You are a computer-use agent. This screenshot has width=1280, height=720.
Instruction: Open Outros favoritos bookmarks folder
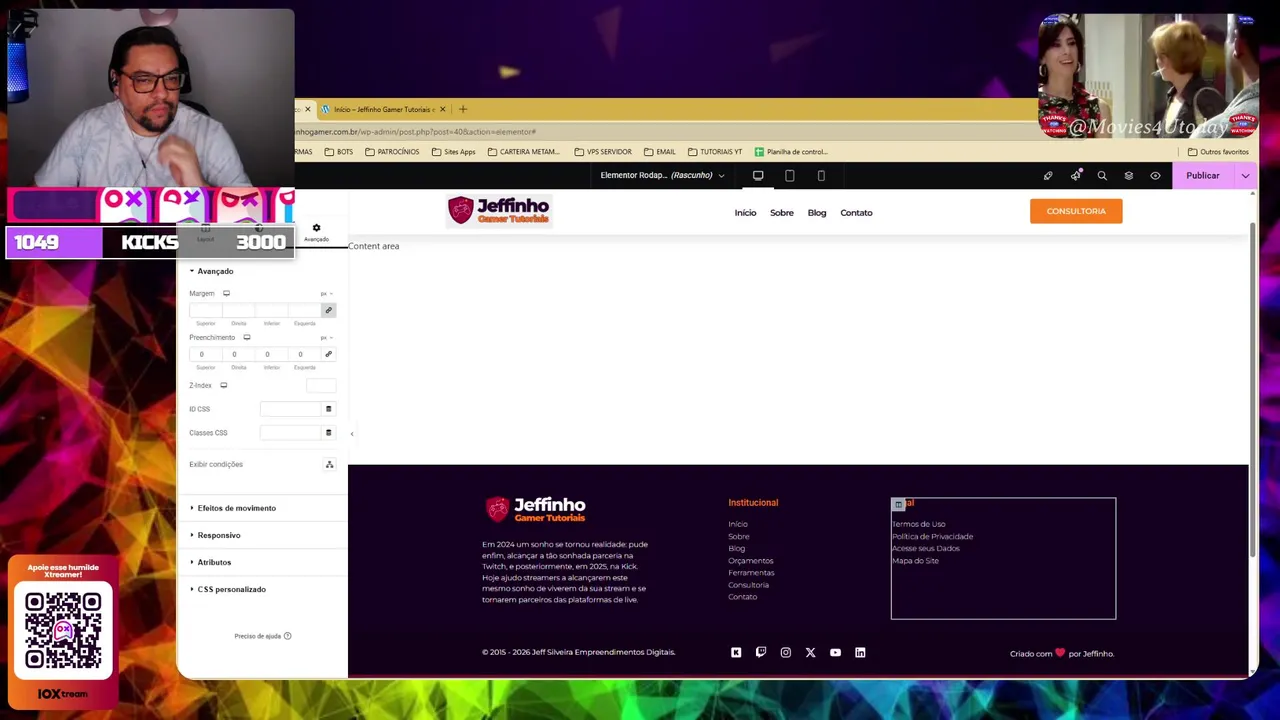coord(1218,152)
